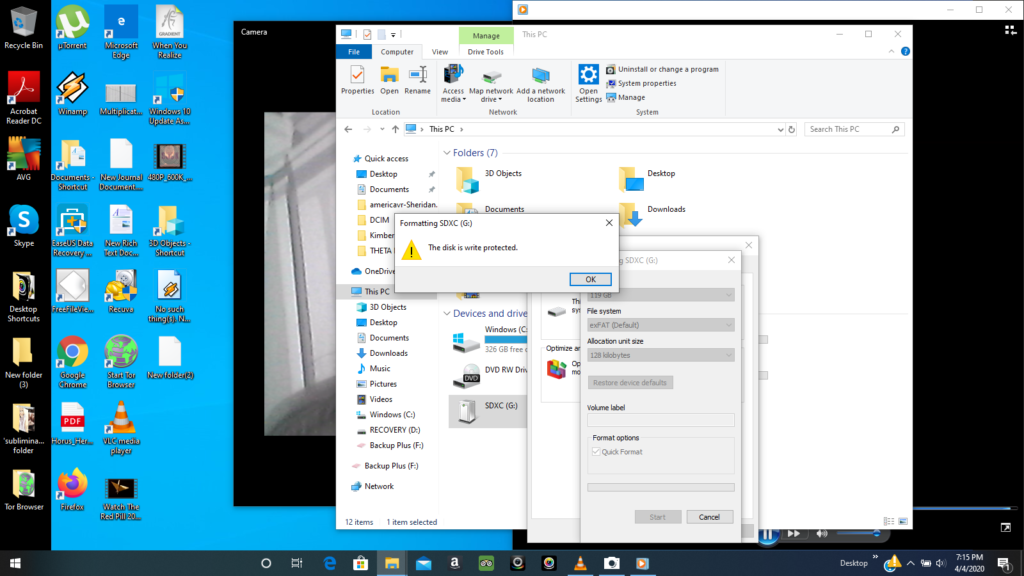Viewport: 1024px width, 576px height.
Task: Adjust the media player volume slider
Action: pos(858,534)
